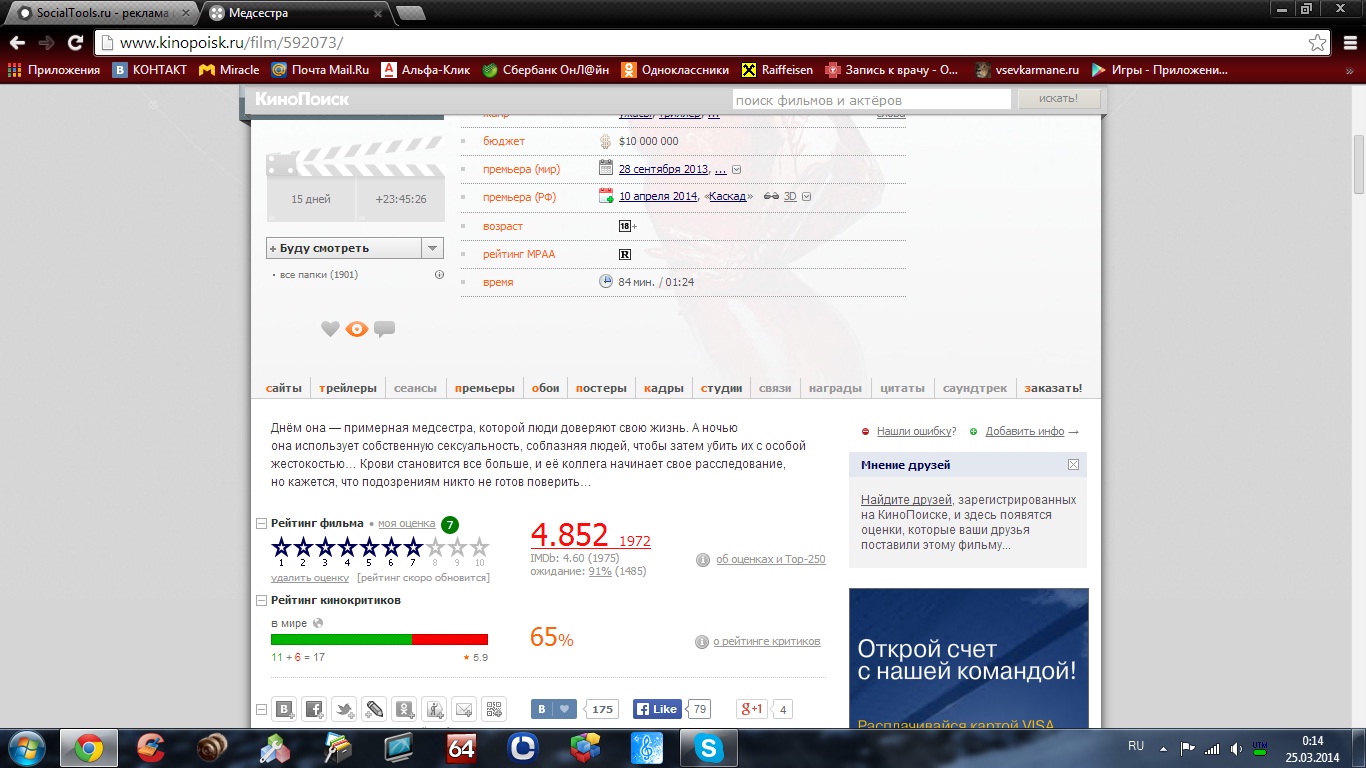Rate the film 8 stars
Image resolution: width=1366 pixels, height=768 pixels.
(x=435, y=547)
